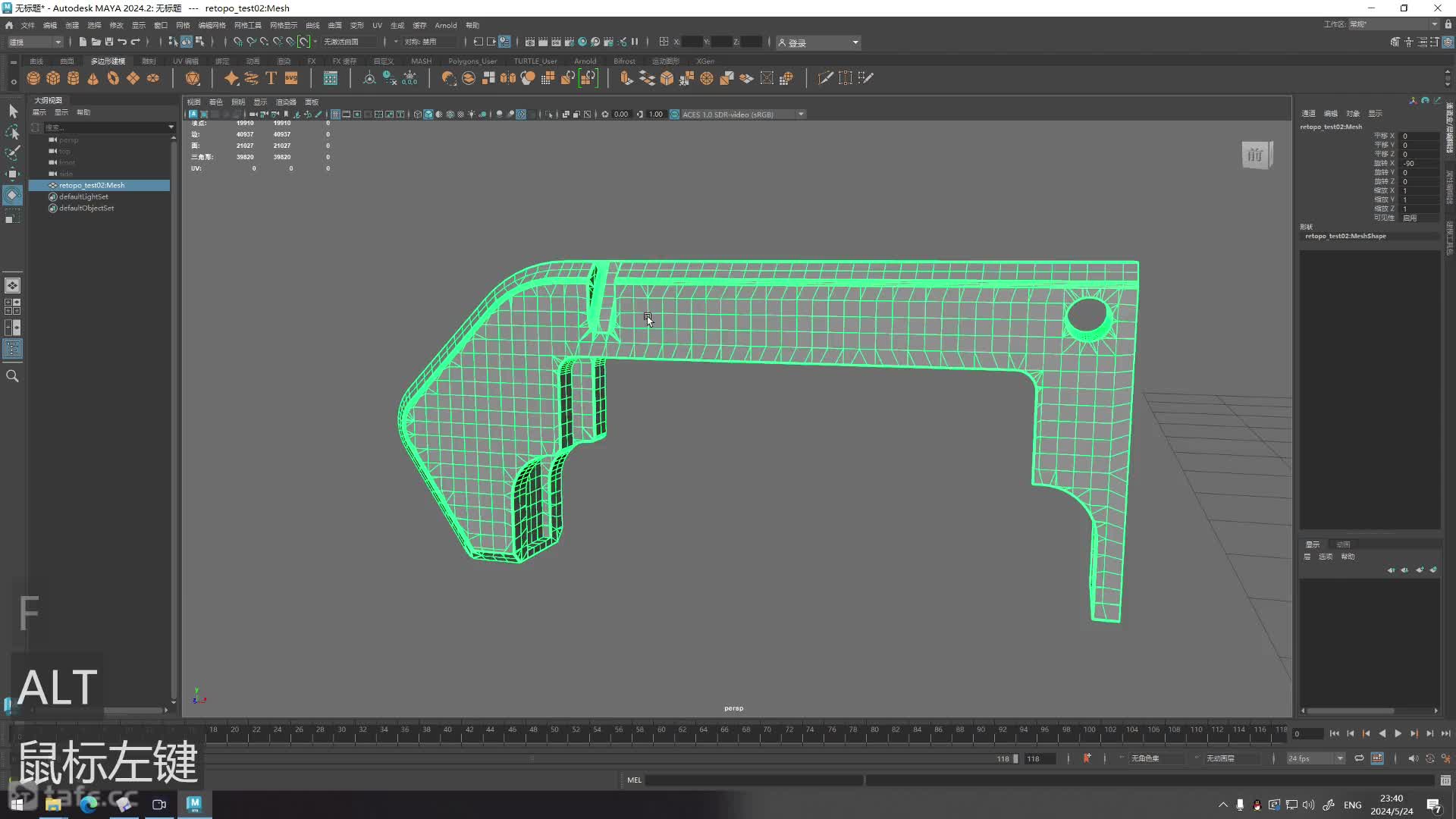Open the shelf options menu button
Screen dimensions: 1456x819
(x=13, y=81)
